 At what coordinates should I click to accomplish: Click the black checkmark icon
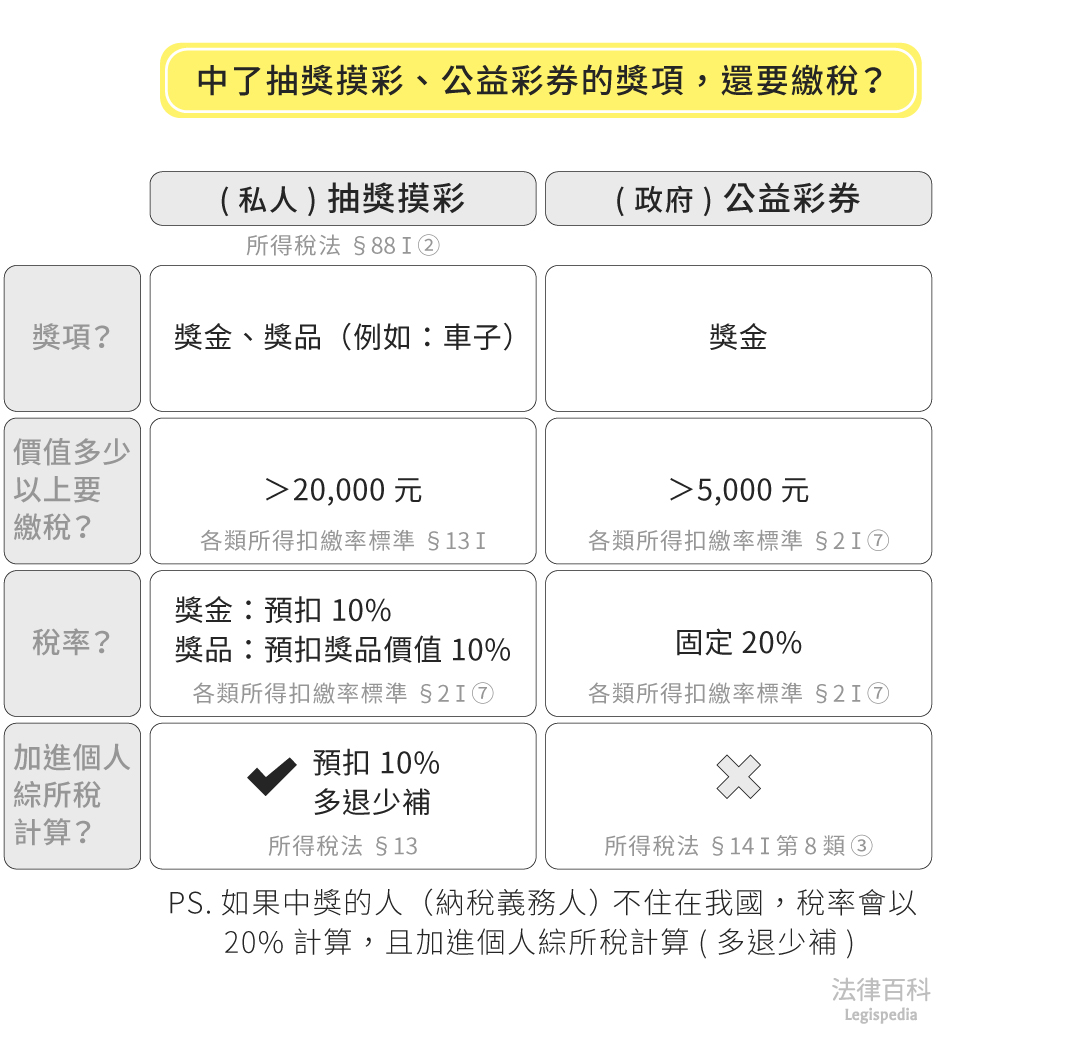(272, 777)
